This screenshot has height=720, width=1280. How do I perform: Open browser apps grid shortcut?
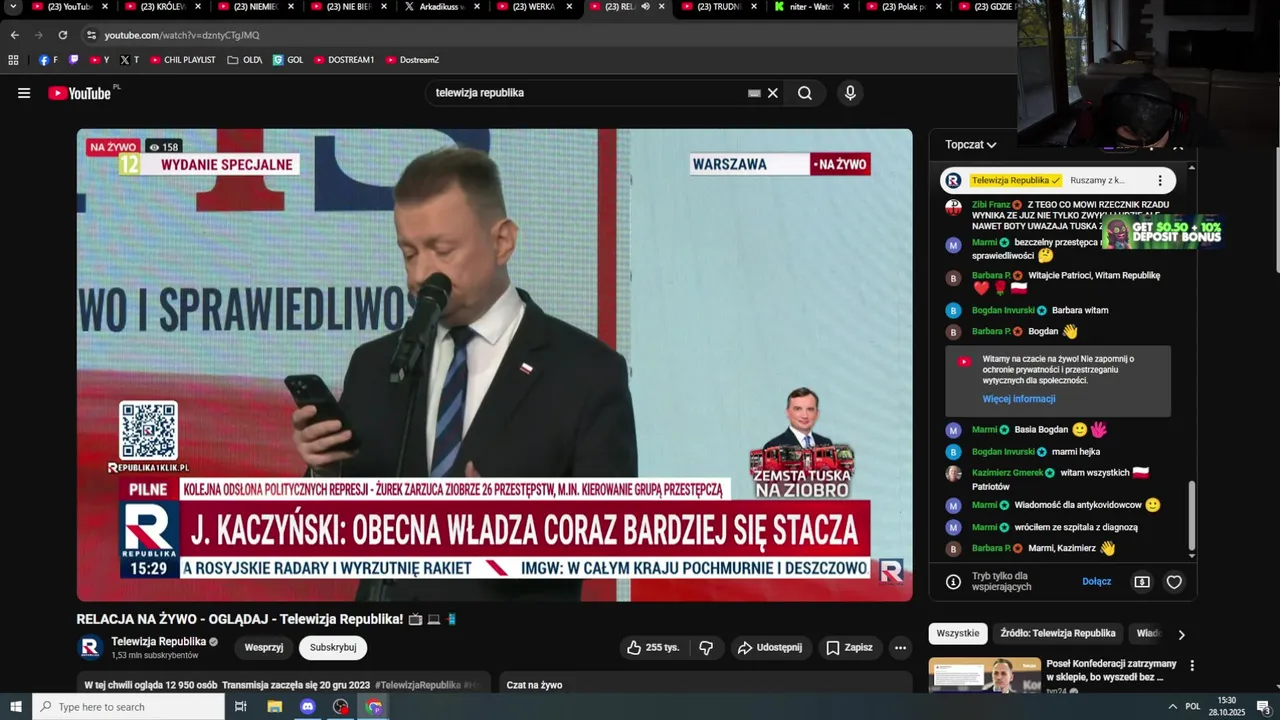click(13, 60)
